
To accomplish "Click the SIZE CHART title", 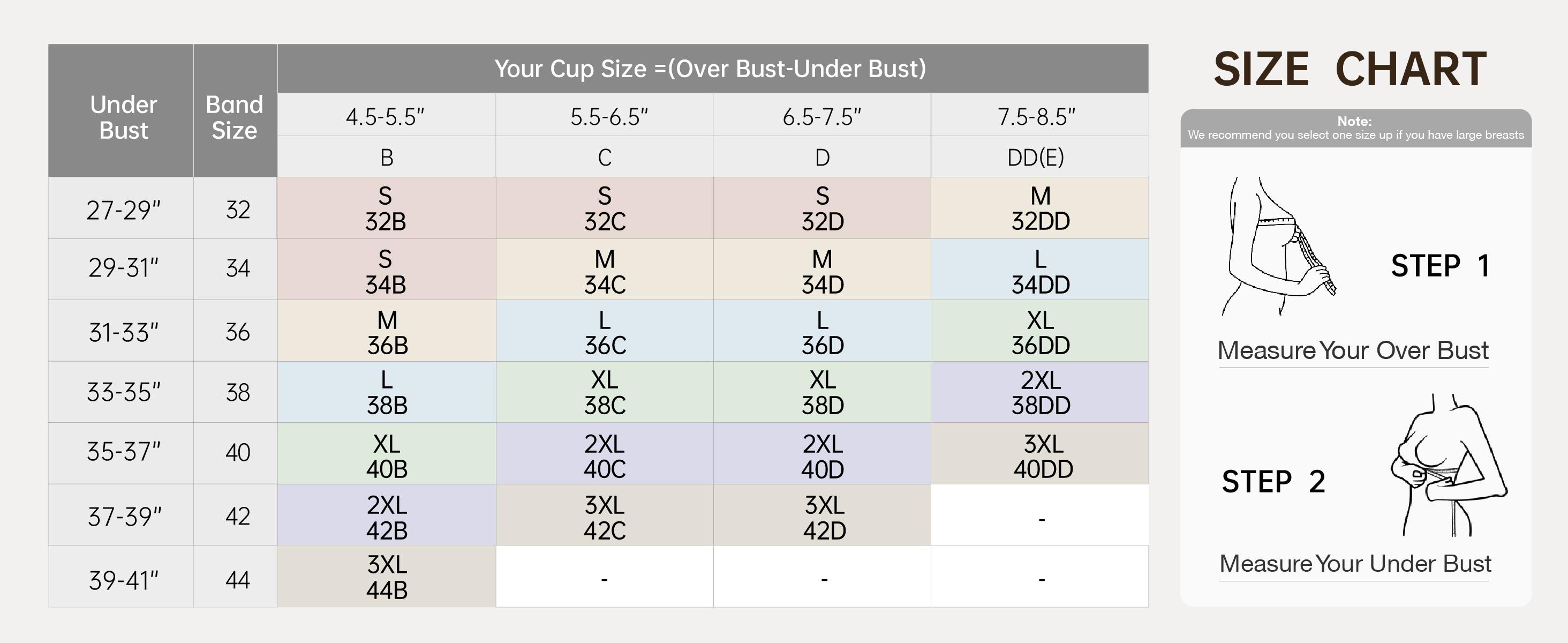I will coord(1350,69).
